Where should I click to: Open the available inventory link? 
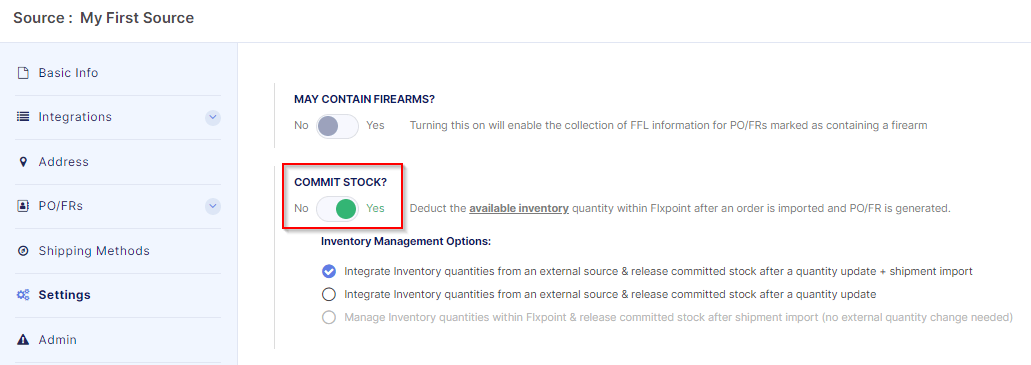point(519,208)
